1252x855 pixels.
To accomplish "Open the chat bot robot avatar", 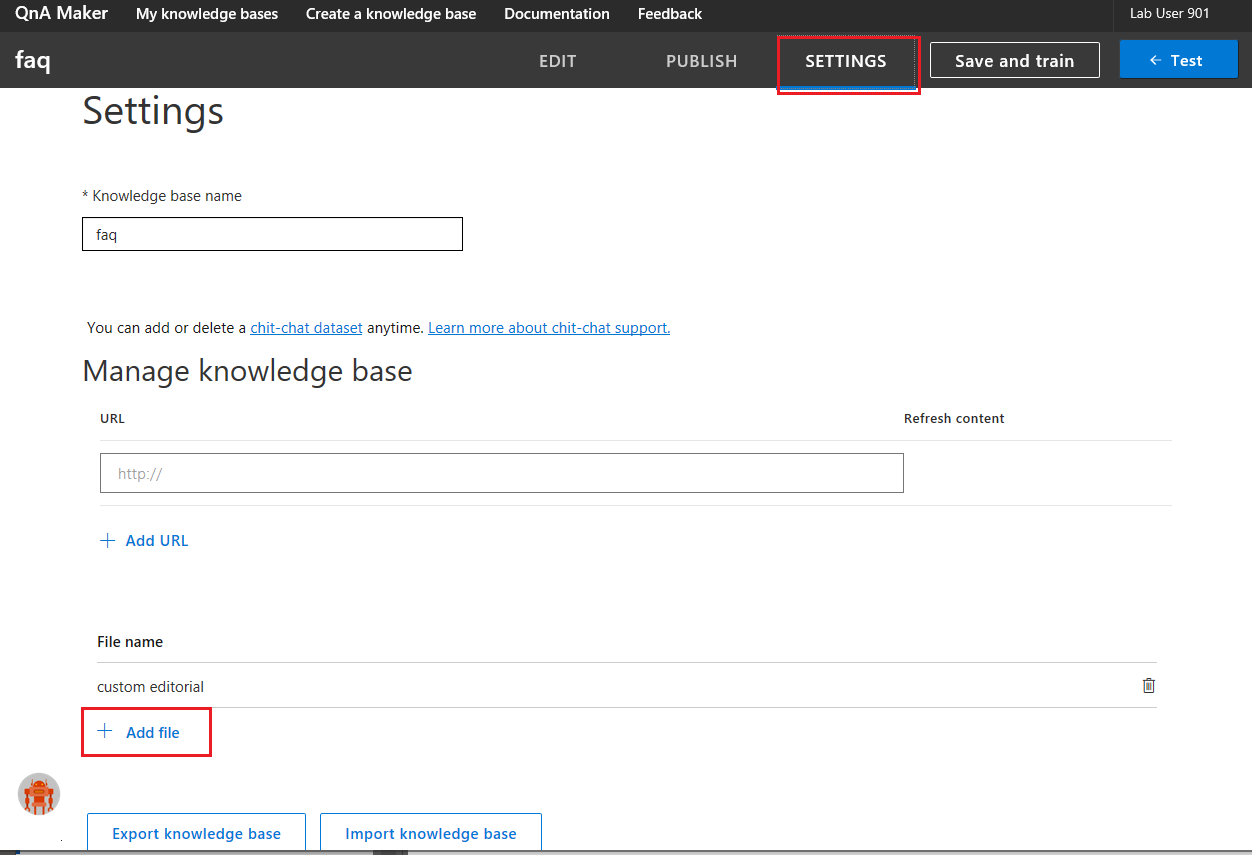I will pyautogui.click(x=39, y=794).
